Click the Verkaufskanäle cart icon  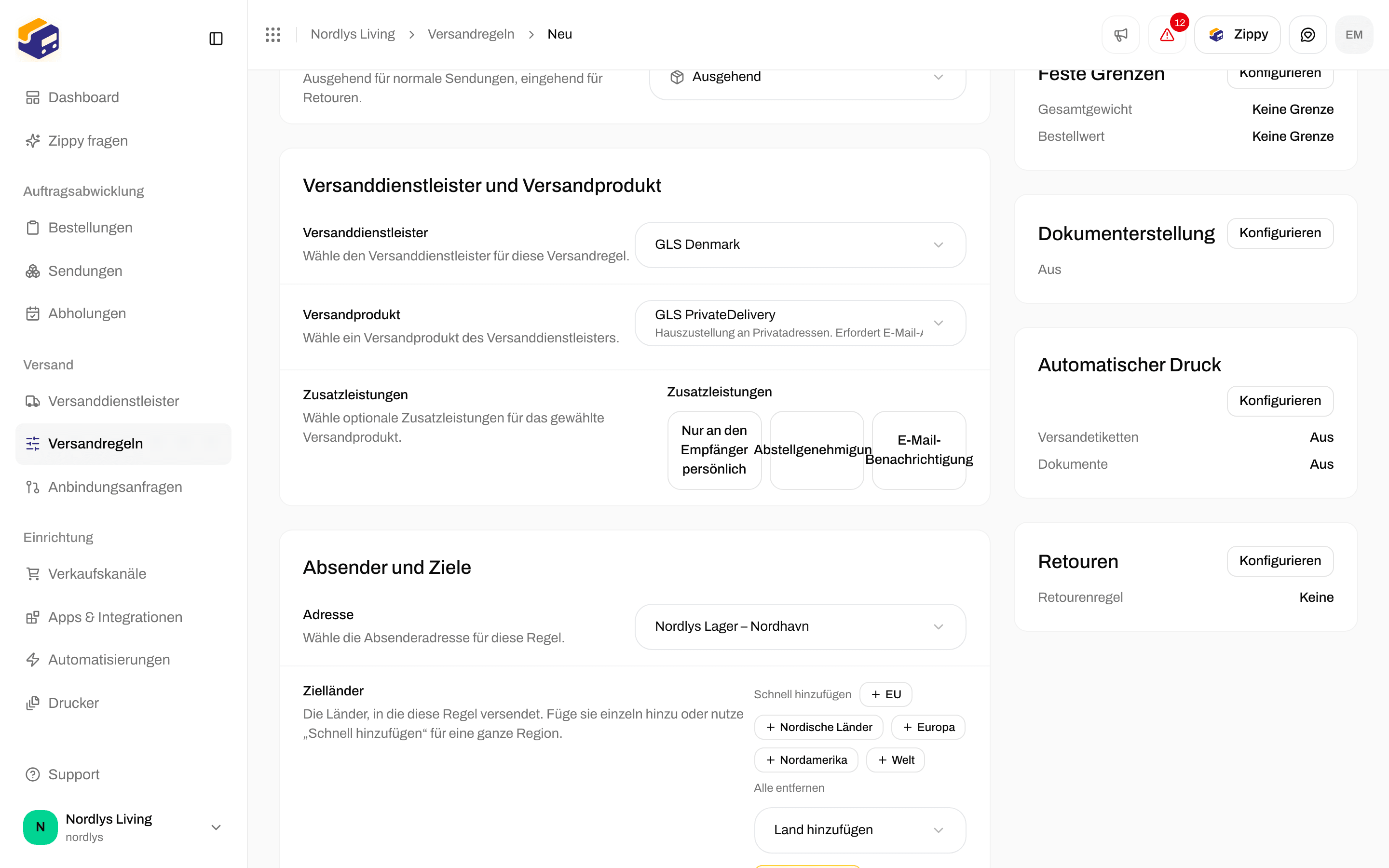point(33,574)
